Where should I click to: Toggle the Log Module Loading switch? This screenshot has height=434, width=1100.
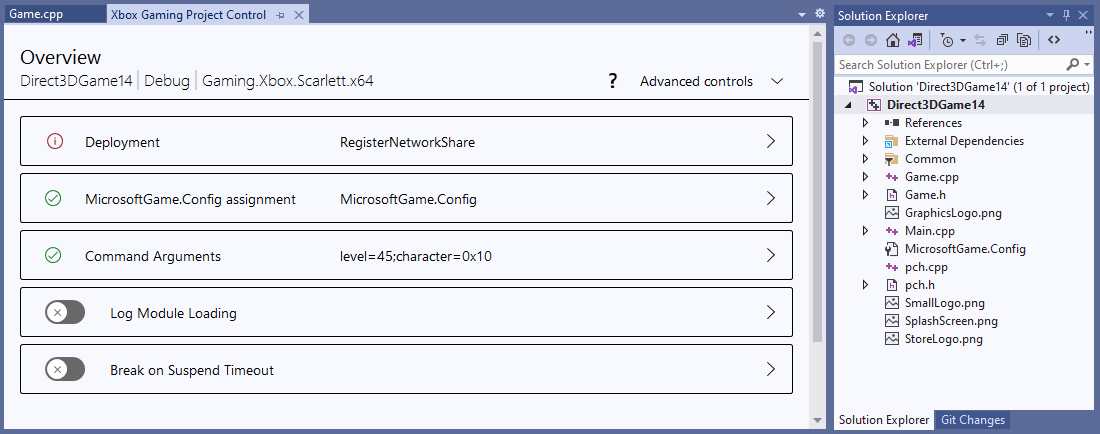coord(65,313)
